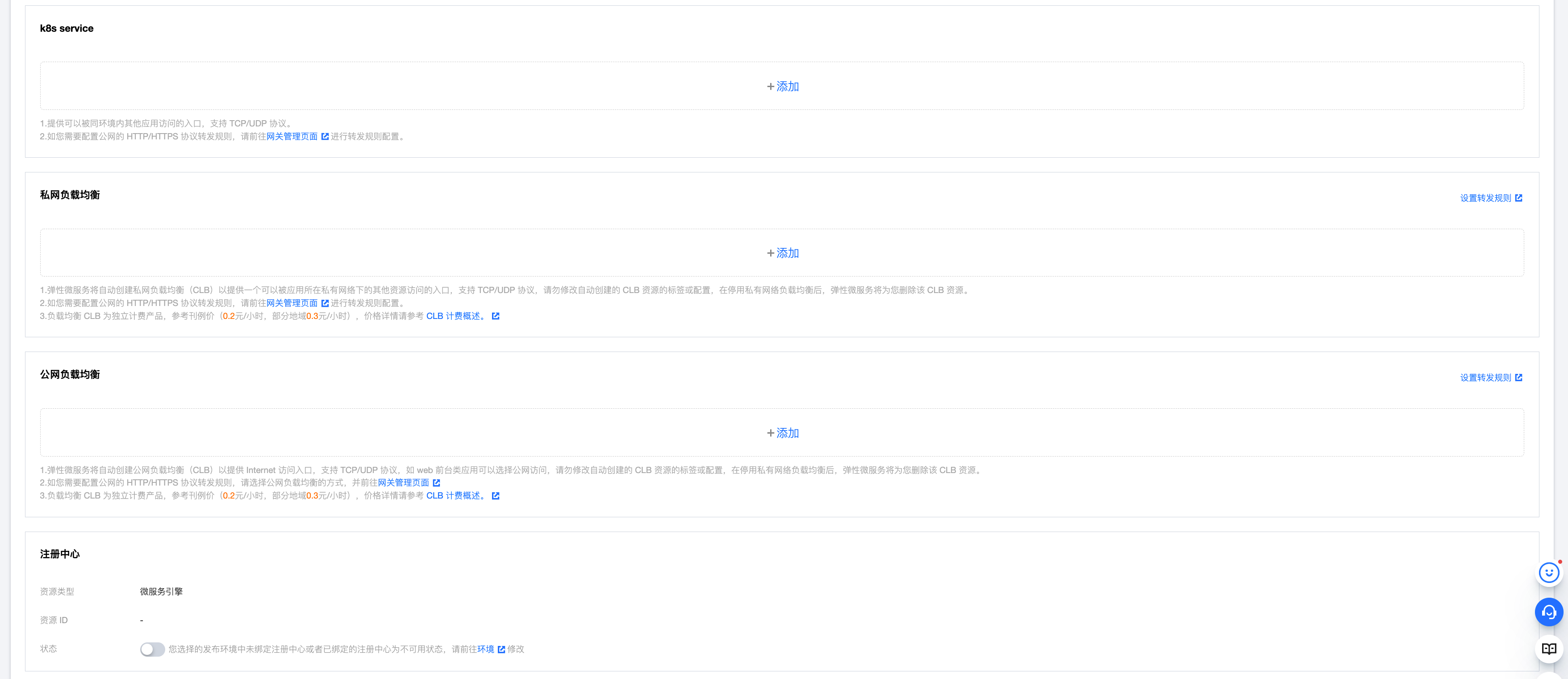Screen dimensions: 1568x679
Task: Click external-link icon after 公网 section 网关管理页面
Action: tap(436, 483)
